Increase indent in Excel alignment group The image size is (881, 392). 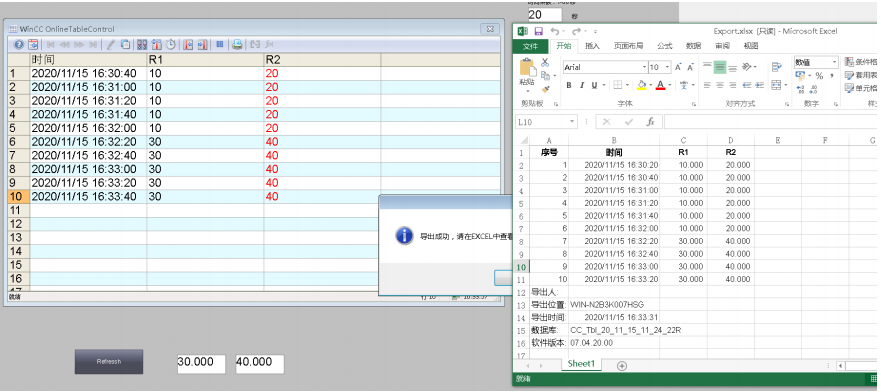[x=759, y=85]
